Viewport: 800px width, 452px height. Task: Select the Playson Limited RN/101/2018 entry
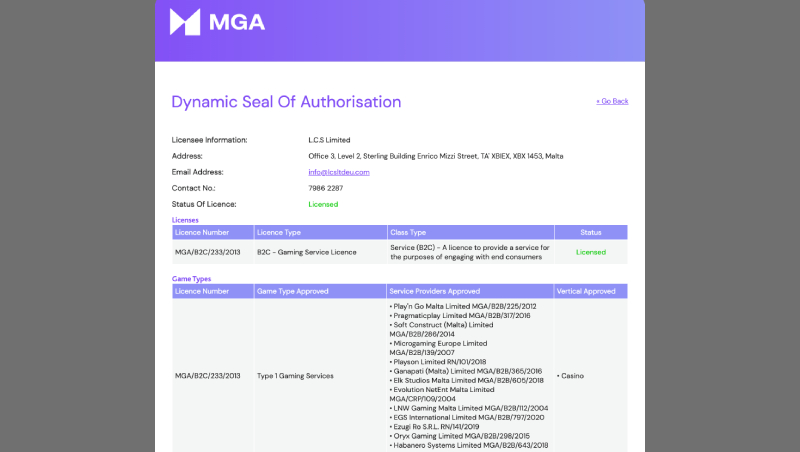tap(438, 362)
